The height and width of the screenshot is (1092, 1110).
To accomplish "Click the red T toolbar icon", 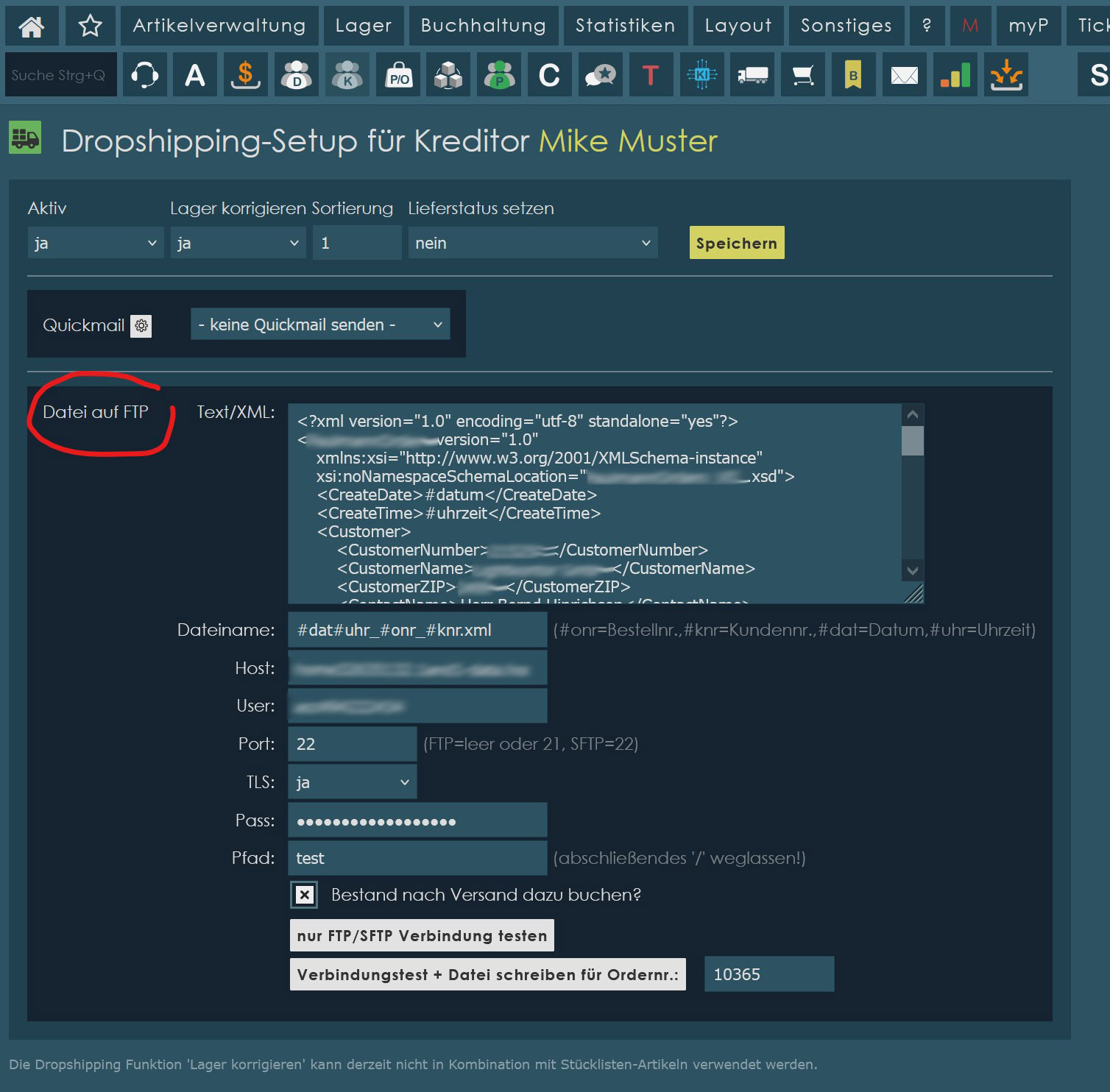I will click(x=651, y=74).
